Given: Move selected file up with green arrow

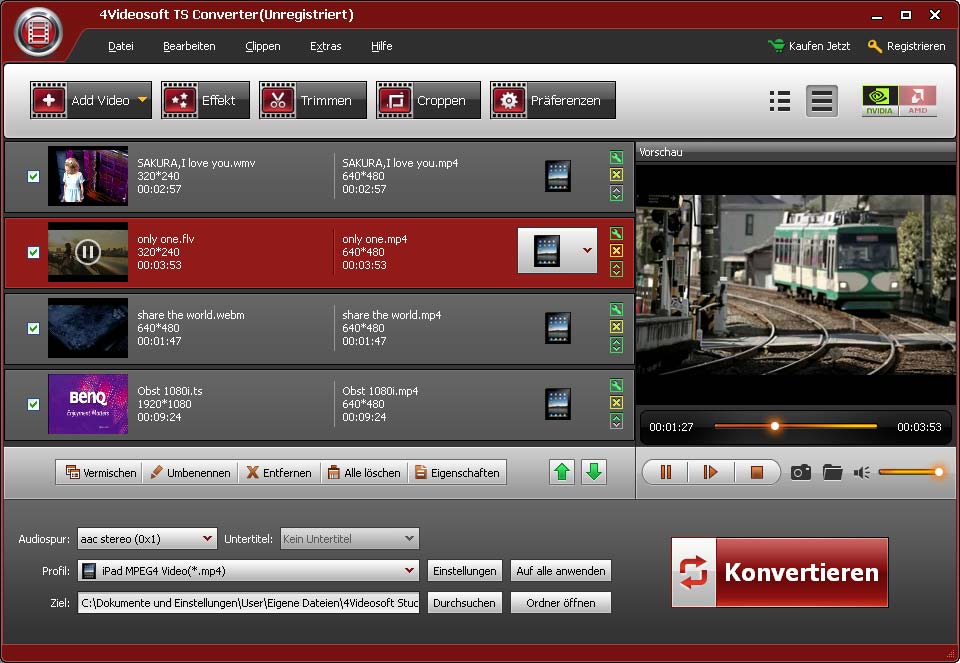Looking at the screenshot, I should pyautogui.click(x=562, y=472).
